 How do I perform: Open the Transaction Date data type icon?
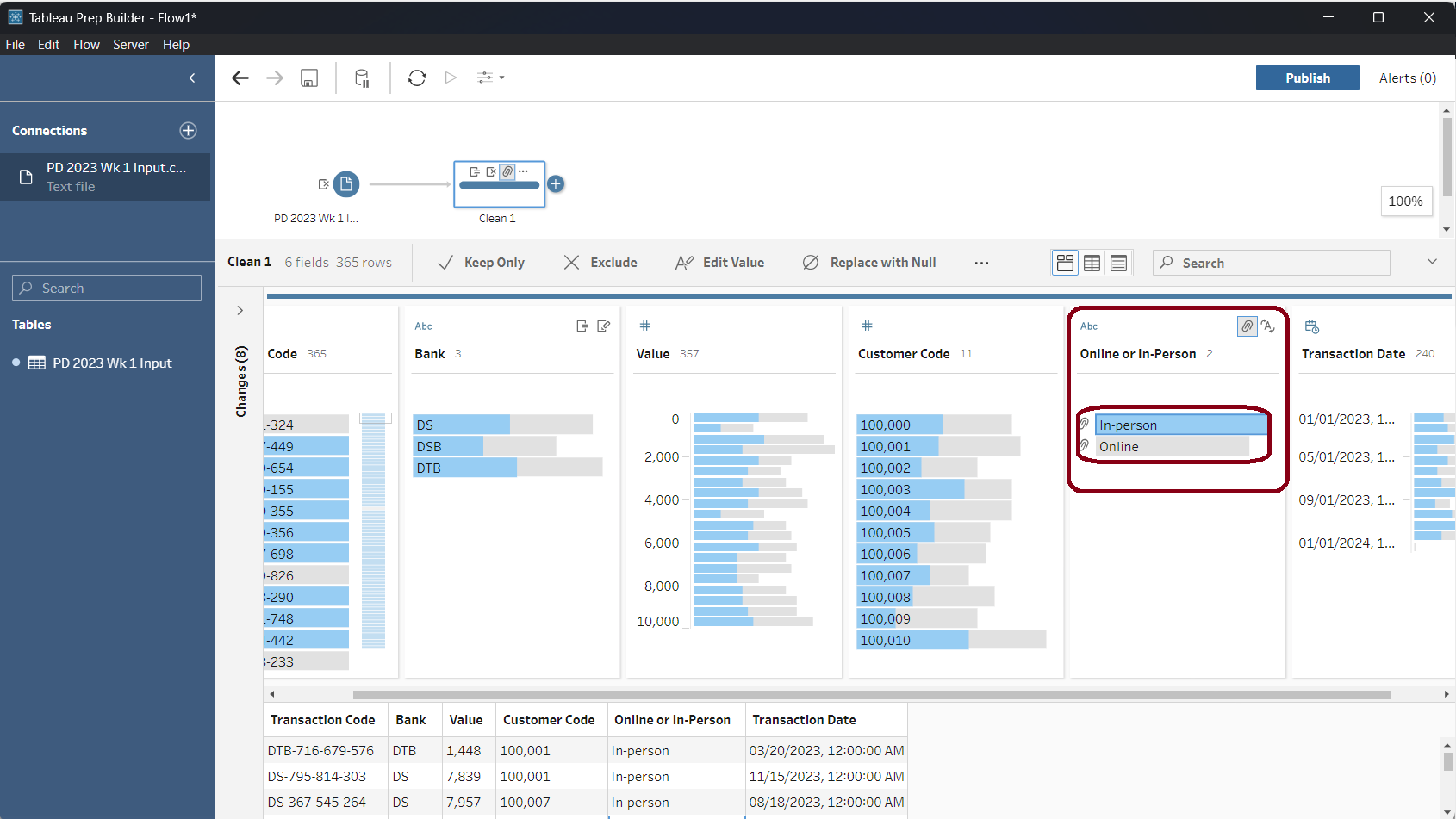[1311, 327]
